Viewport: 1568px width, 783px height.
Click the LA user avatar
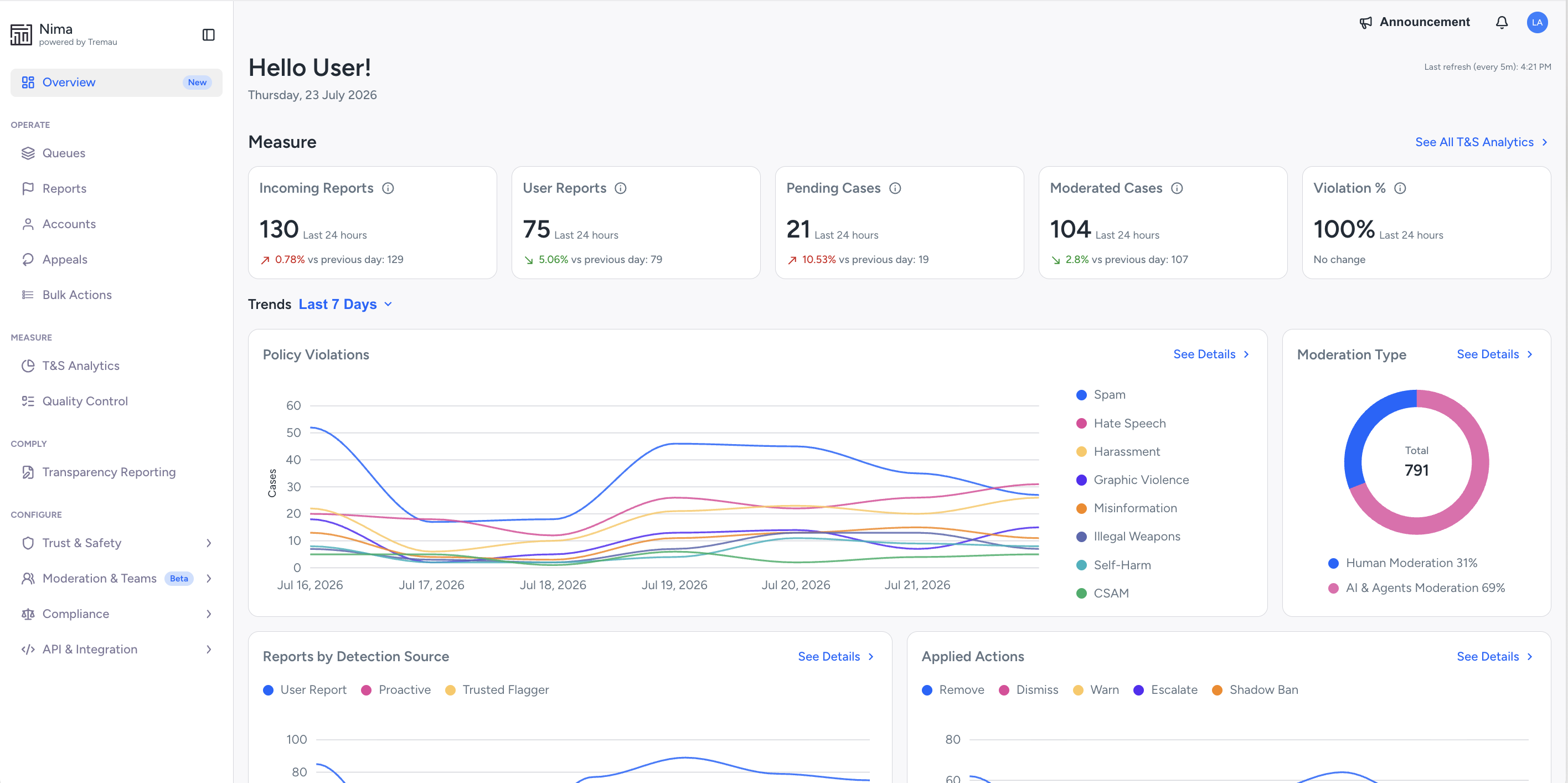tap(1537, 23)
